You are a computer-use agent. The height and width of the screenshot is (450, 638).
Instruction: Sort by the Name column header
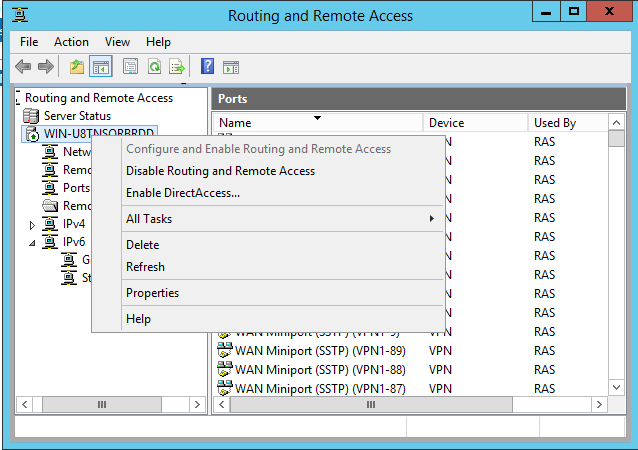(318, 122)
